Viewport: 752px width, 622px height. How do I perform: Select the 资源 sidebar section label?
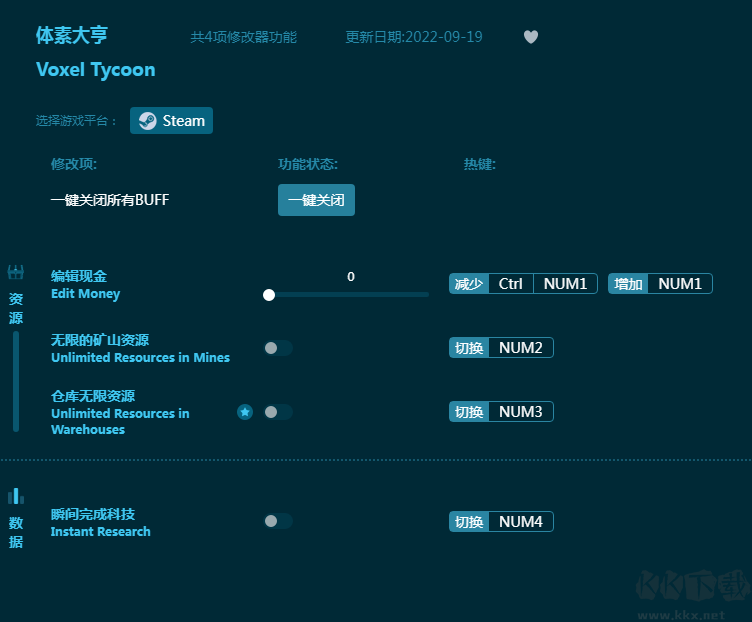click(x=16, y=308)
